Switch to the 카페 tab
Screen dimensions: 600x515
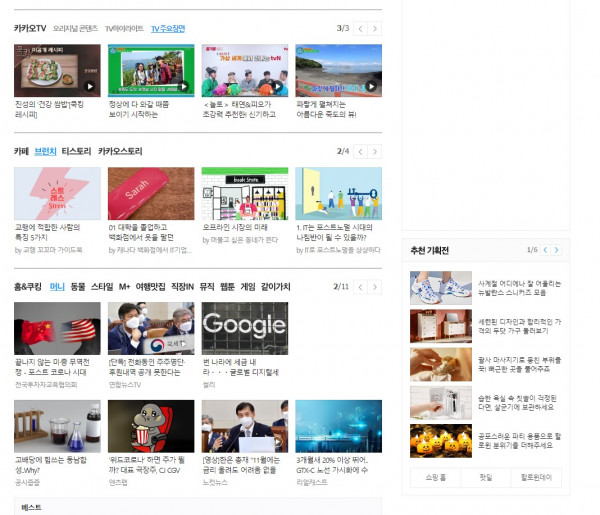coord(21,151)
